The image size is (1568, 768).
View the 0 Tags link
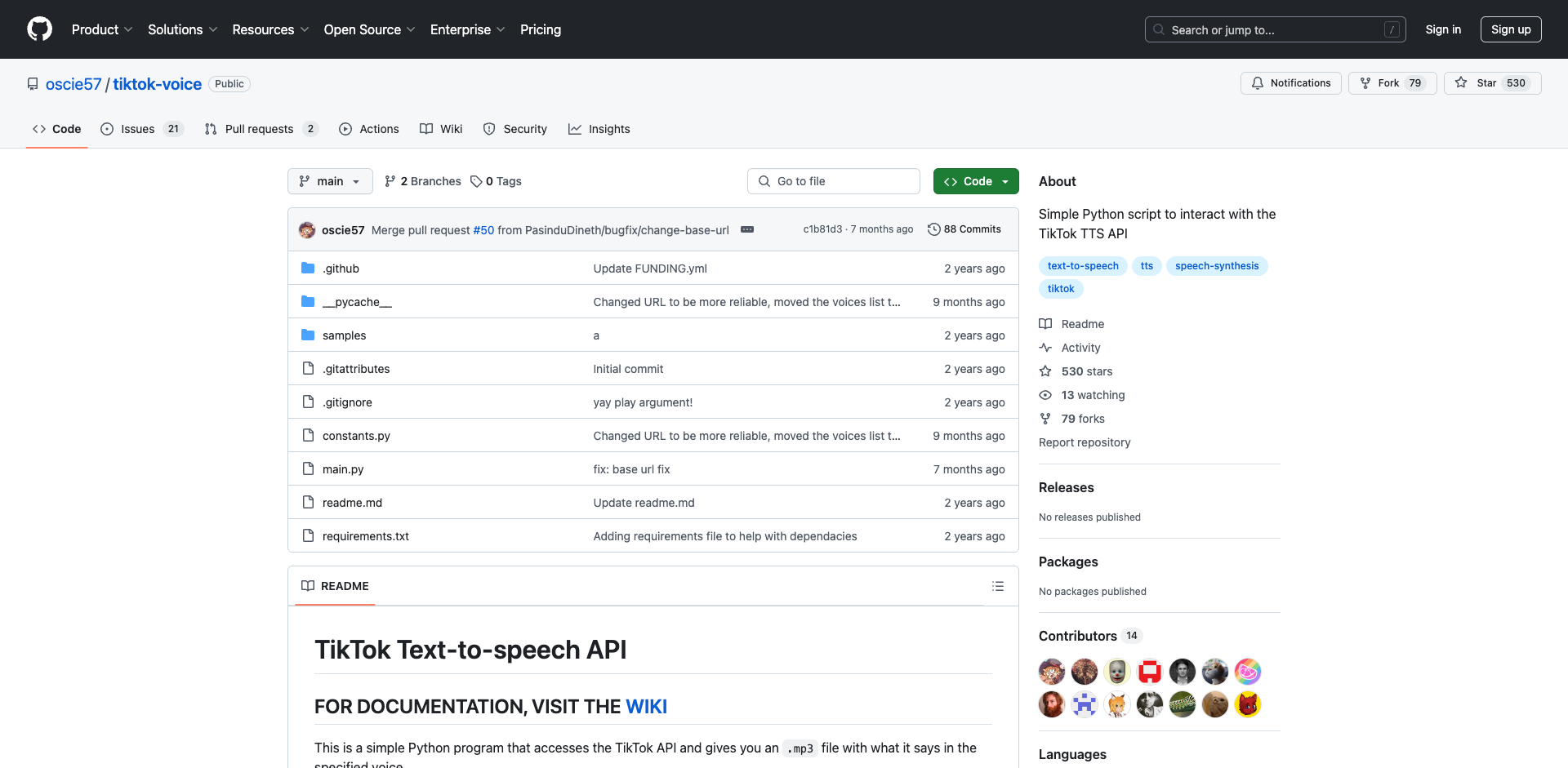(x=497, y=181)
